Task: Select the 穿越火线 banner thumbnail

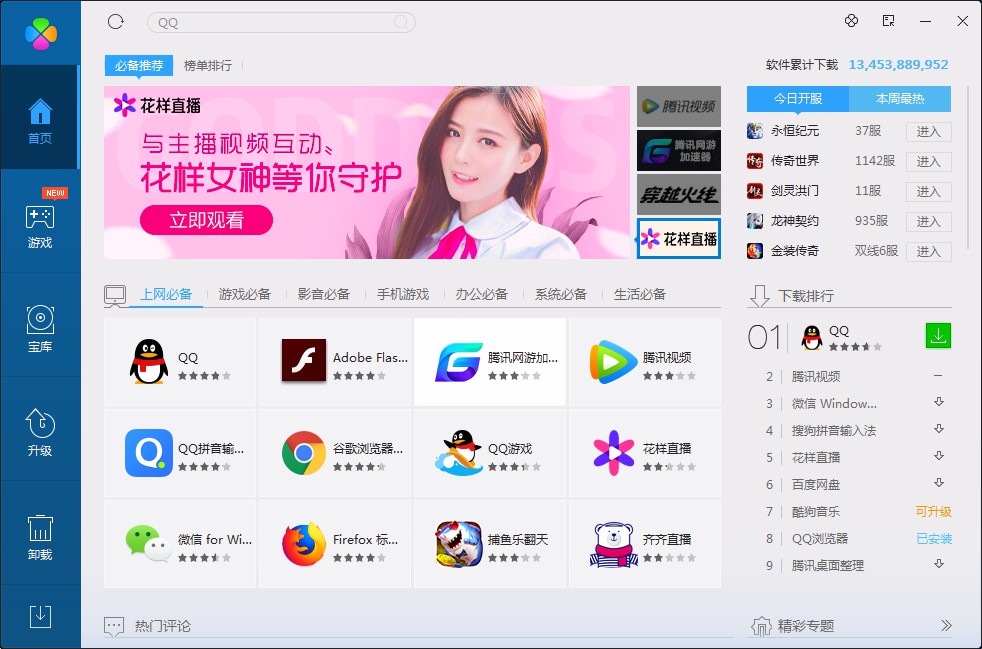Action: click(x=679, y=194)
